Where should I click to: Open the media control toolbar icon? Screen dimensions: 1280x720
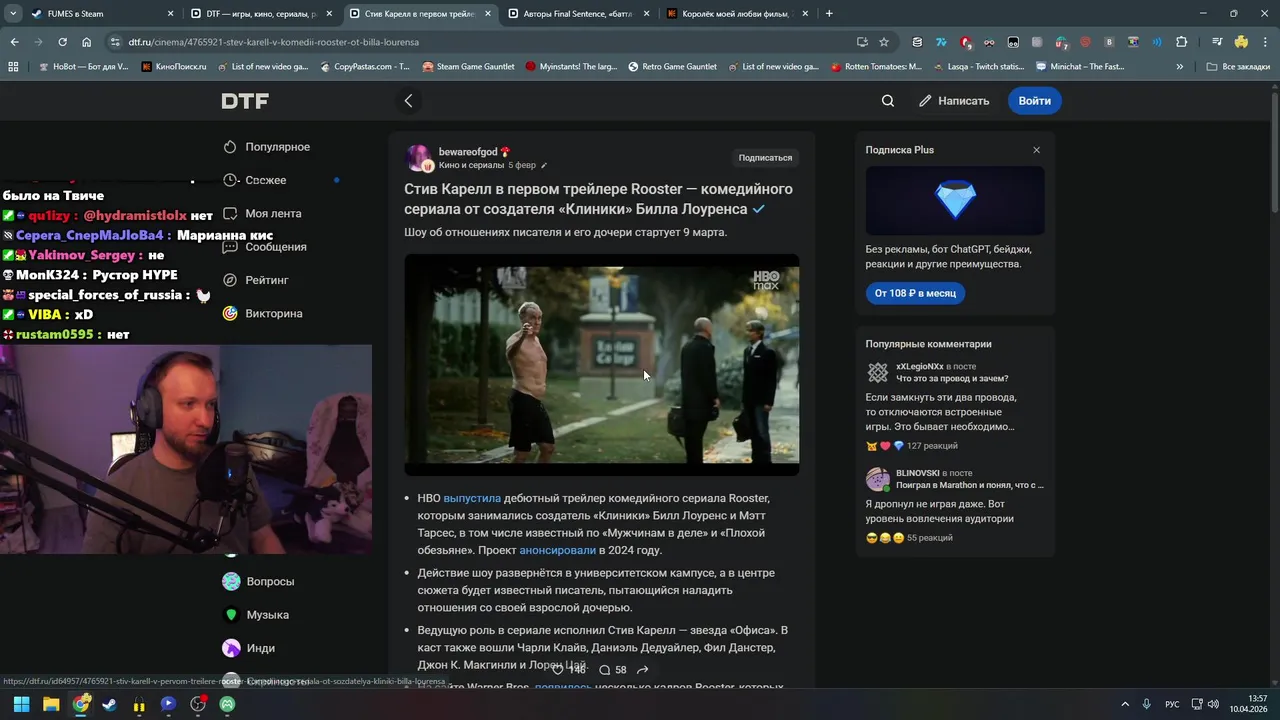click(1217, 42)
